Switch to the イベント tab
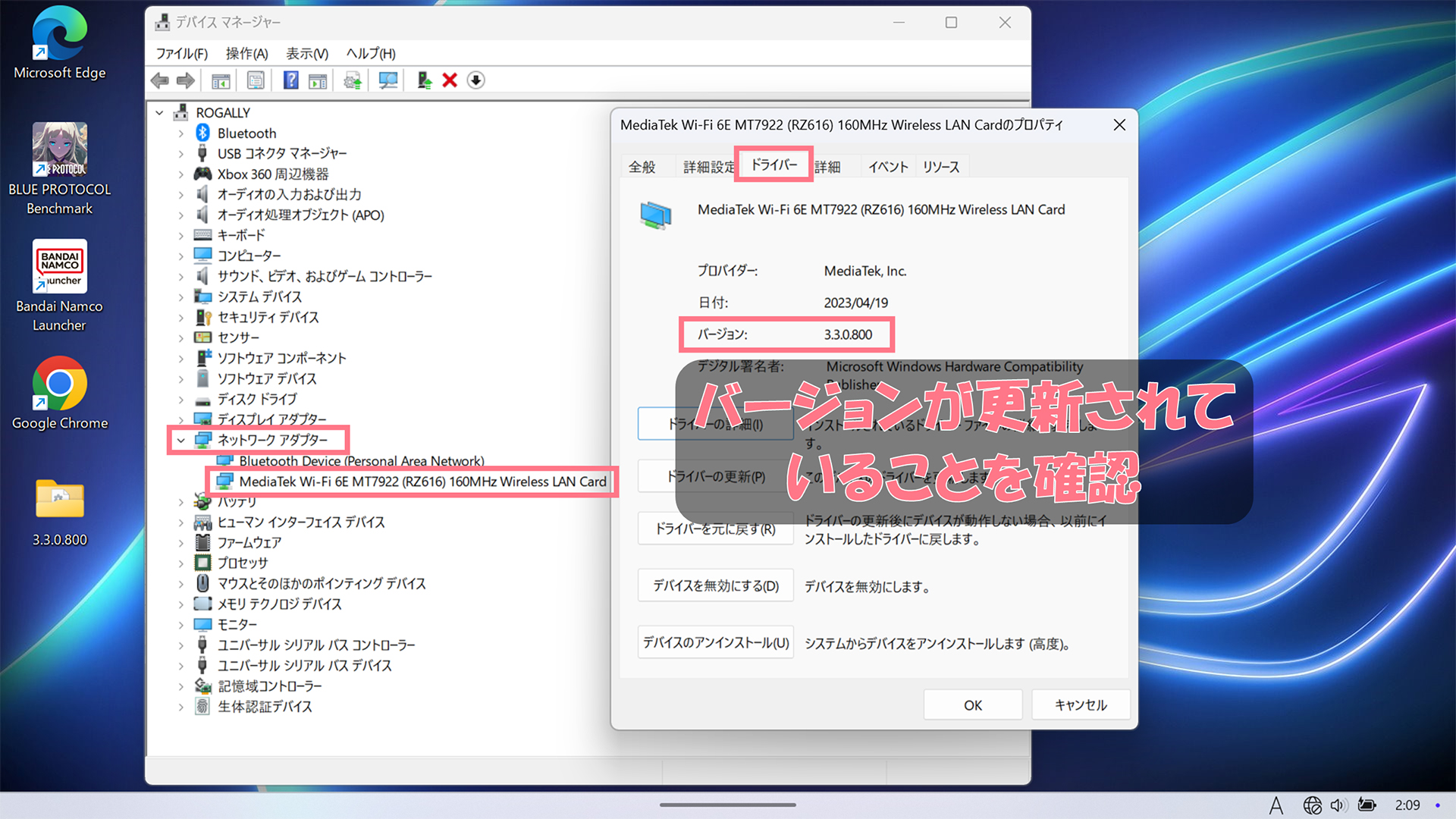This screenshot has height=819, width=1456. coord(888,167)
